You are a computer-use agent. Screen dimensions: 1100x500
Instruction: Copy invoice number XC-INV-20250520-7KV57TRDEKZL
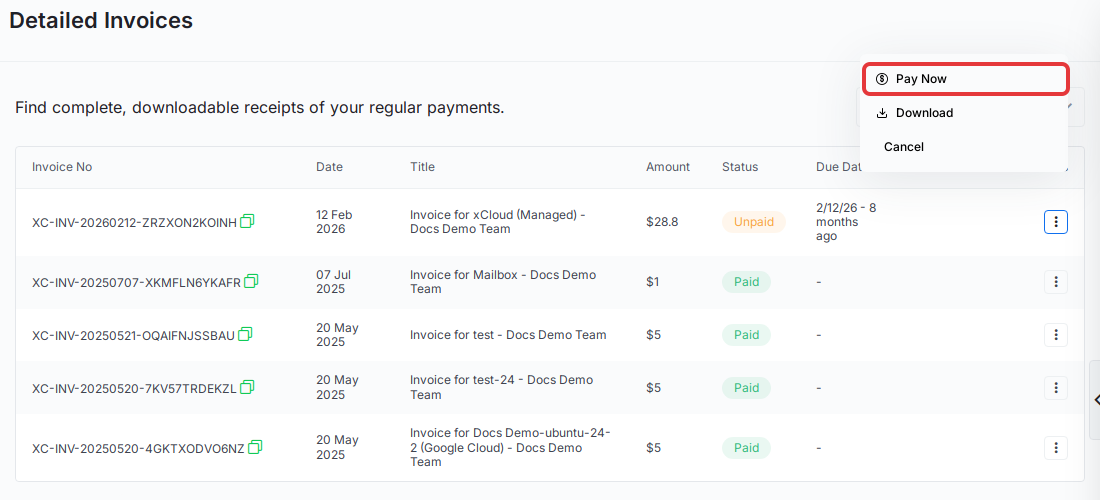pyautogui.click(x=247, y=386)
